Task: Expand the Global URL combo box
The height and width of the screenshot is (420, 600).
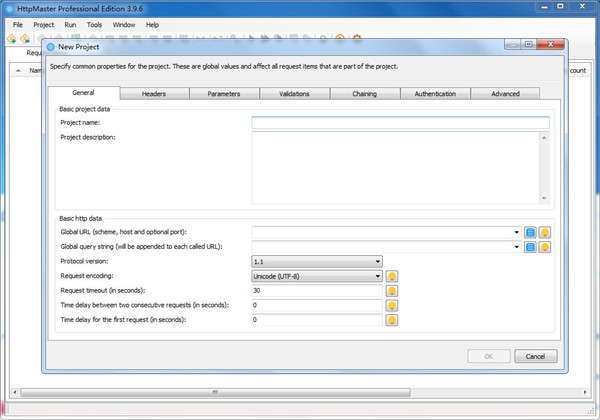Action: point(516,232)
